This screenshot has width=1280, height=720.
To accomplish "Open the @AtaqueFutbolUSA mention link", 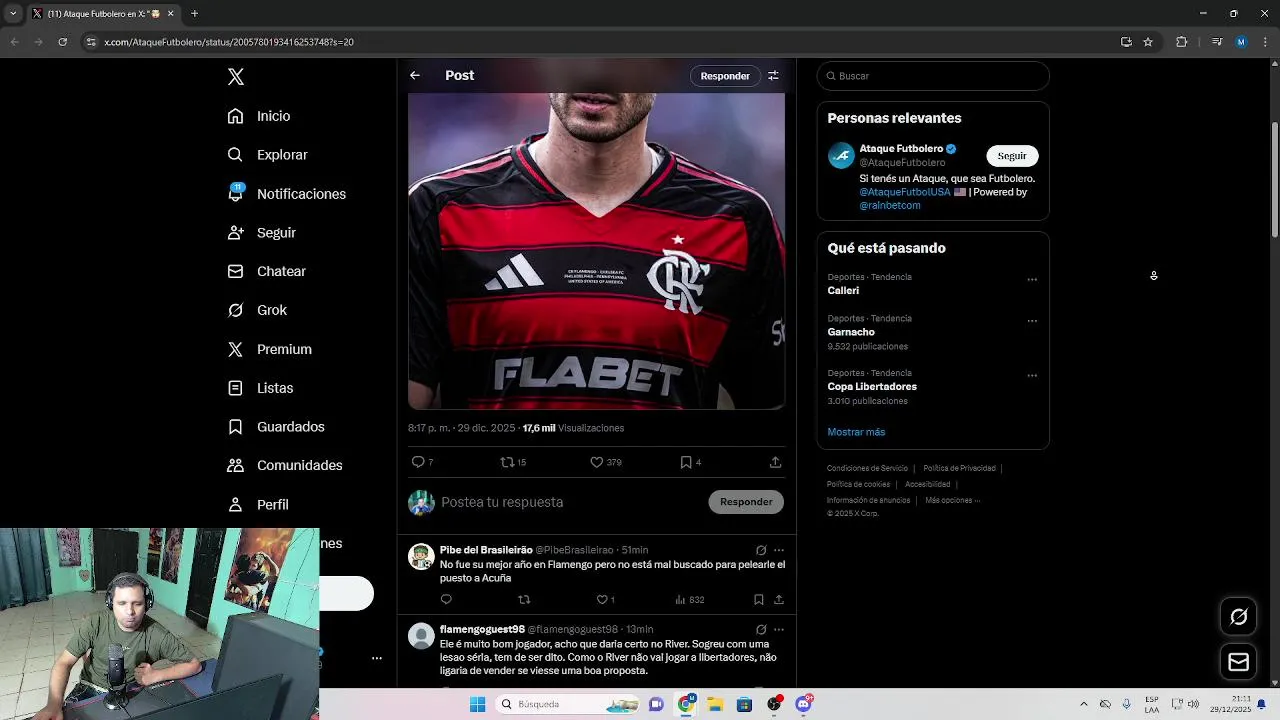I will point(905,192).
